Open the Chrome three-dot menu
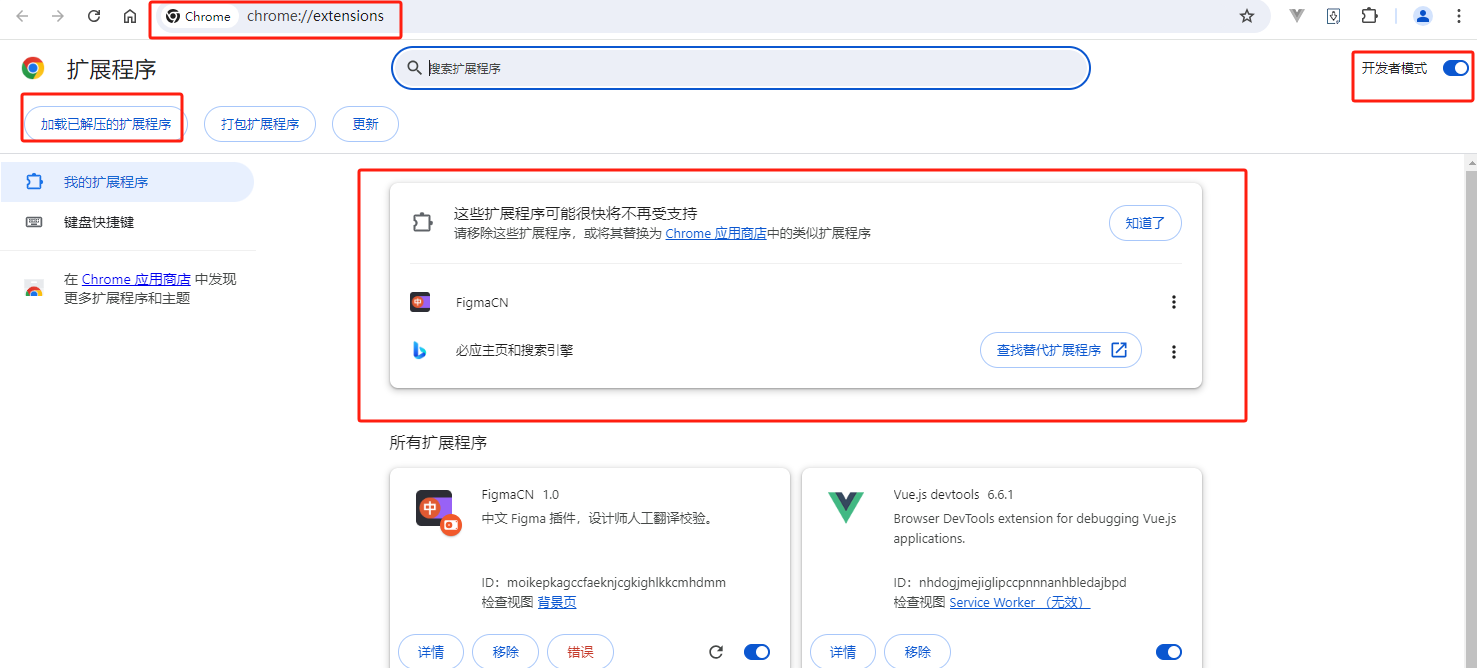The width and height of the screenshot is (1477, 668). 1459,16
